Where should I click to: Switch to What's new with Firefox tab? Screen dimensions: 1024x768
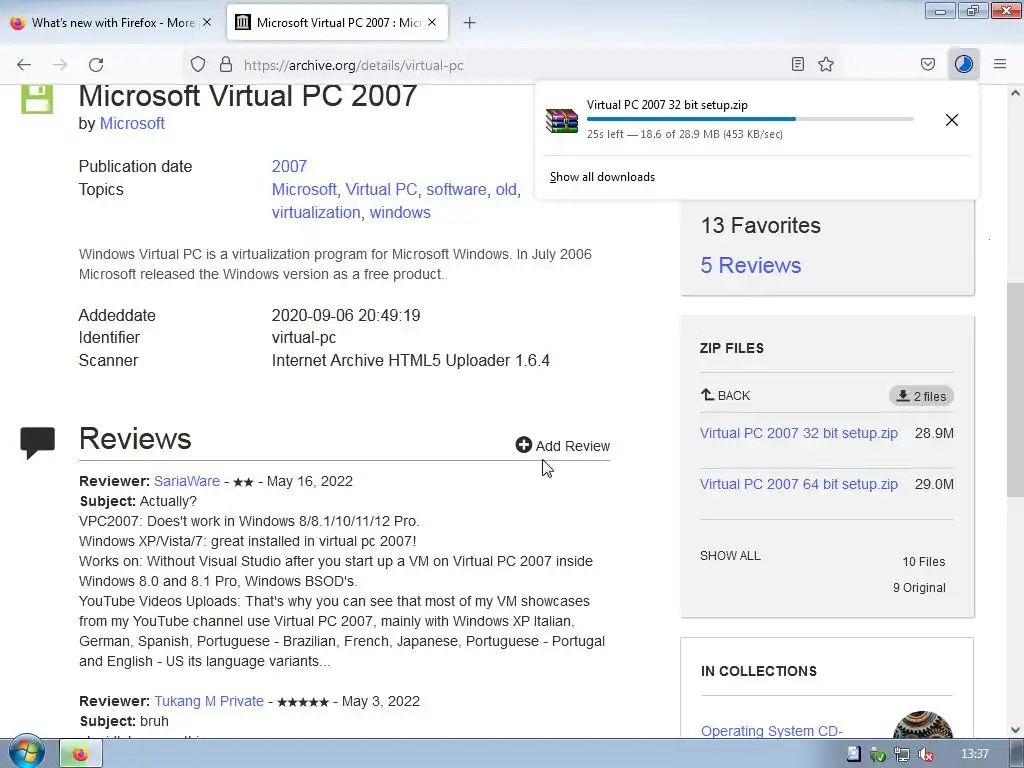tap(111, 22)
